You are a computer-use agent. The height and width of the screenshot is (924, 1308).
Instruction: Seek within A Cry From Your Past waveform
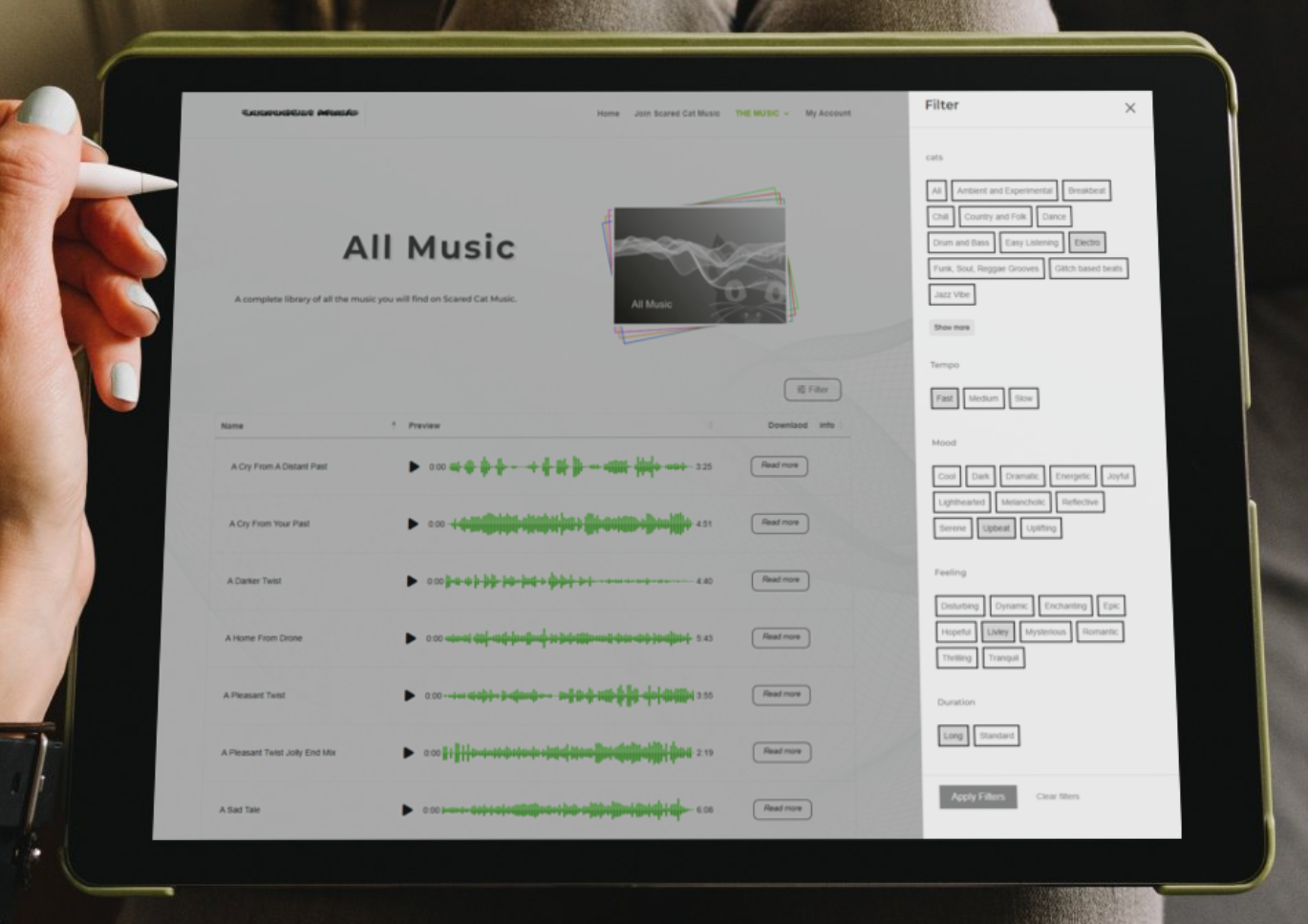570,525
